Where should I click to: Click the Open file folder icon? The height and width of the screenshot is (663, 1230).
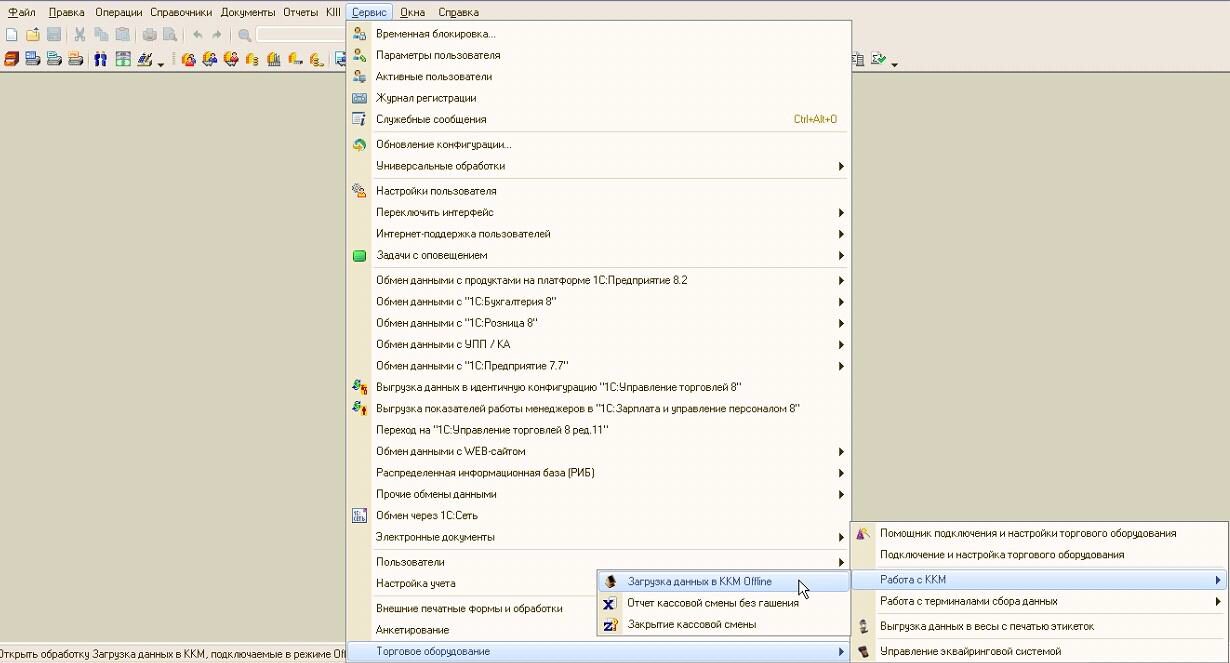click(33, 34)
